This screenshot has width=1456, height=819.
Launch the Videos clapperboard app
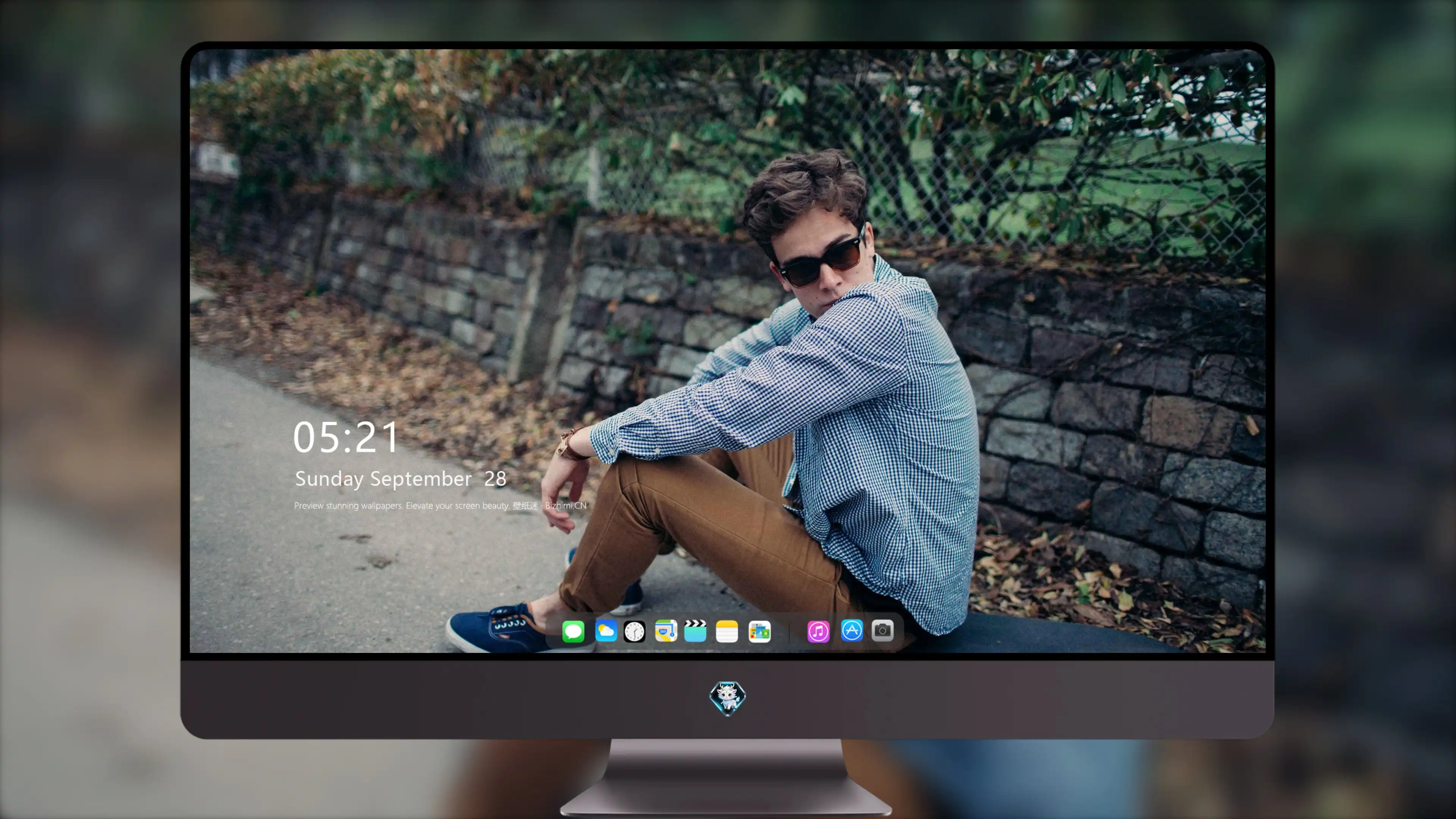695,631
